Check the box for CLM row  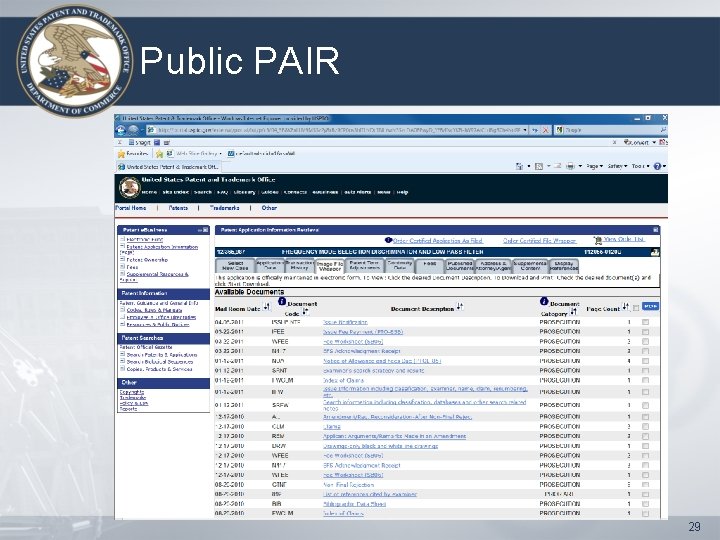point(645,427)
